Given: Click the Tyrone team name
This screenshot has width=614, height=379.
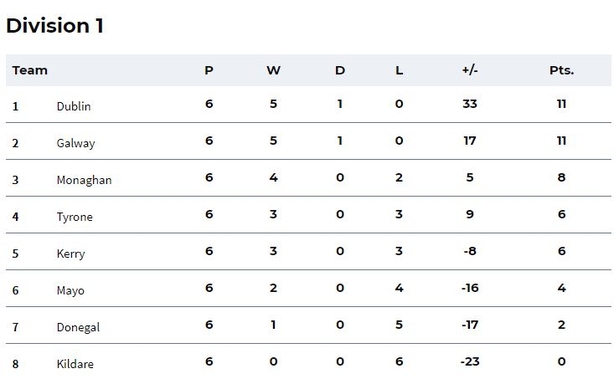Looking at the screenshot, I should [75, 217].
